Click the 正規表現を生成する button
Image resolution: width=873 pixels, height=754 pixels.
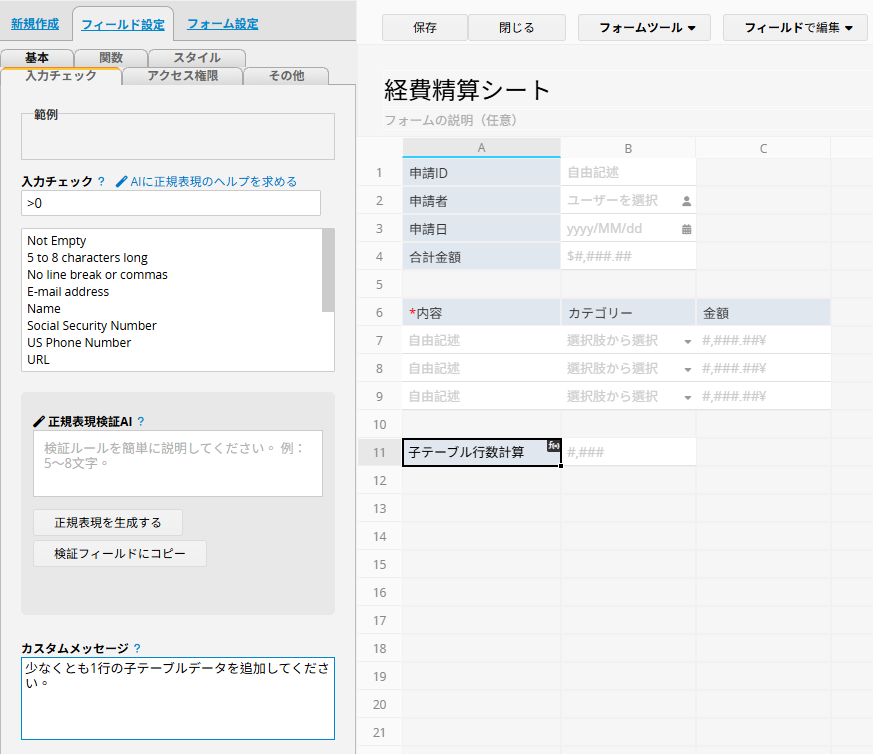click(108, 522)
